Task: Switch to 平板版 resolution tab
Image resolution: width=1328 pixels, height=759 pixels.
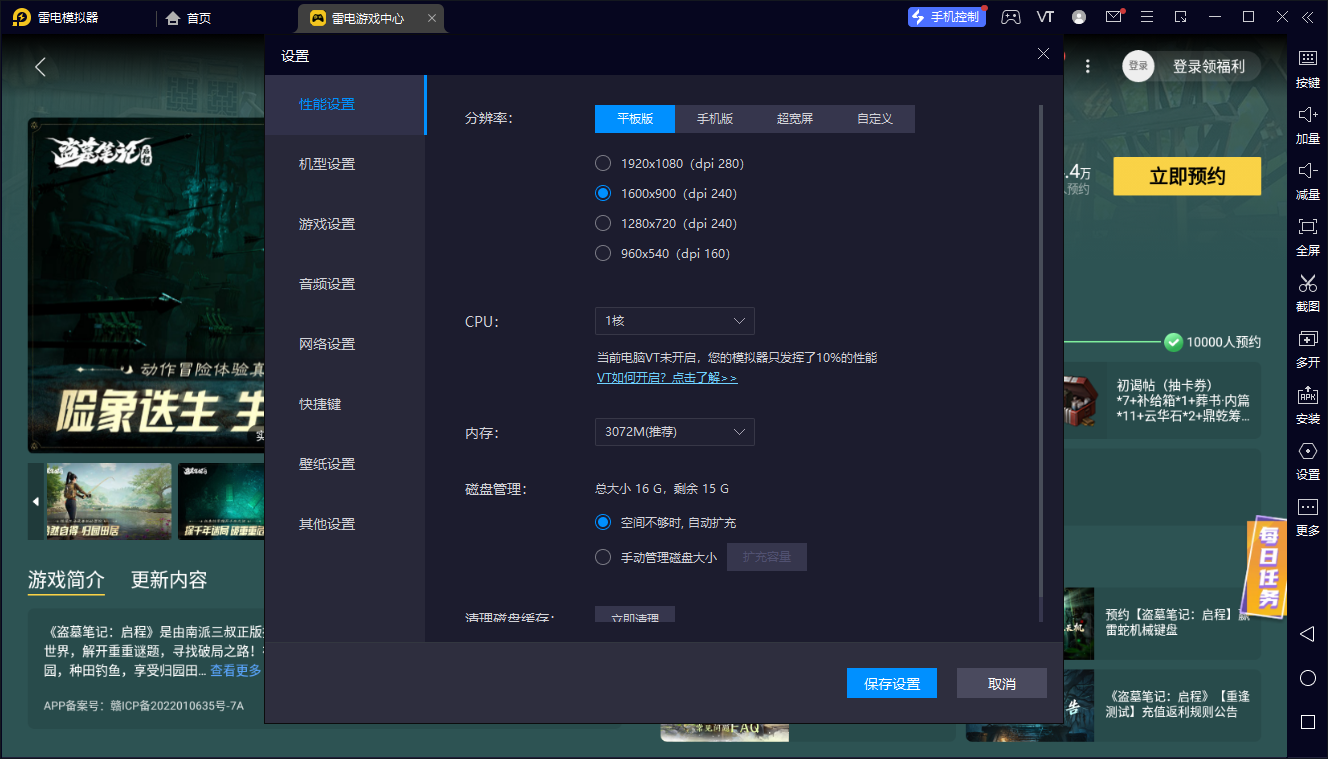Action: (x=635, y=118)
